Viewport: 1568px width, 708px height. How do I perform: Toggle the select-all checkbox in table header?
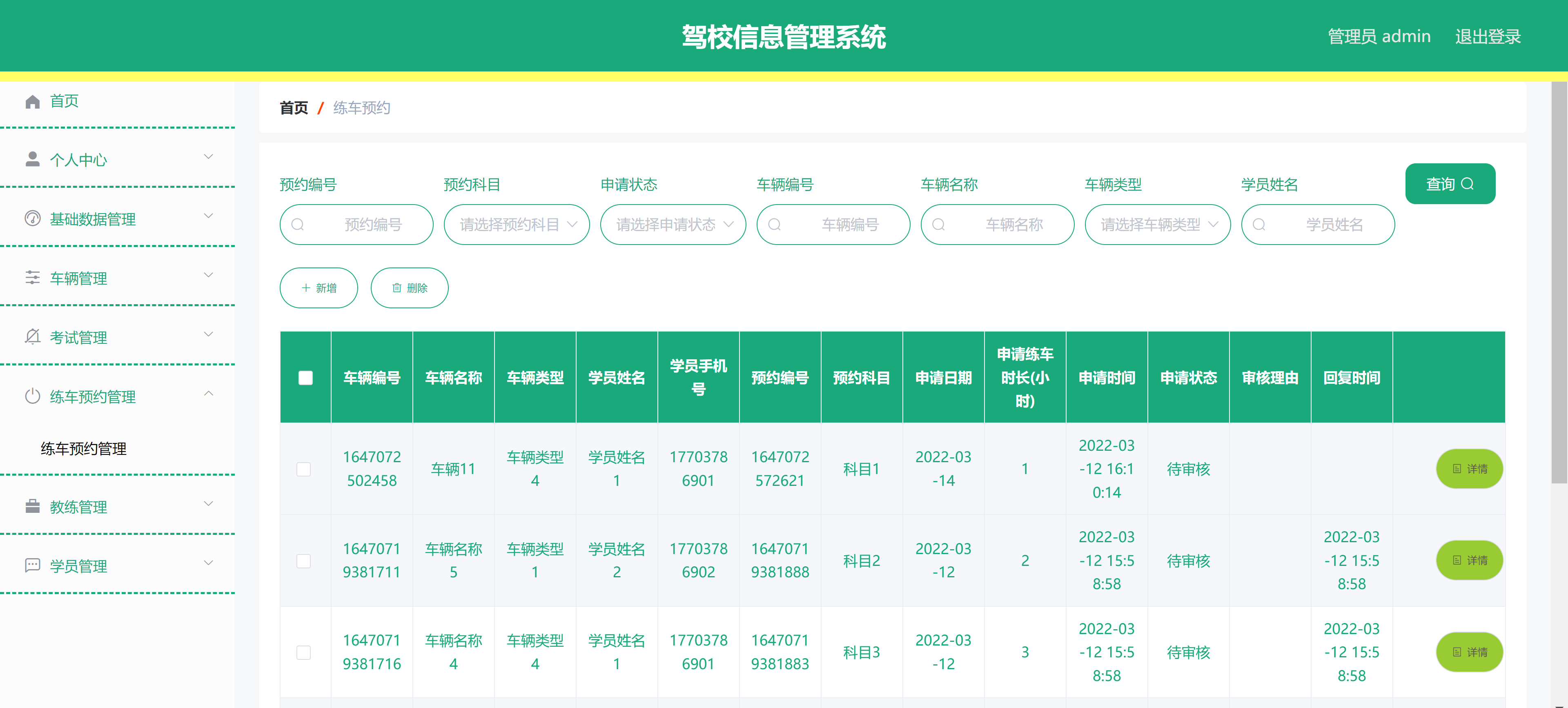(305, 377)
